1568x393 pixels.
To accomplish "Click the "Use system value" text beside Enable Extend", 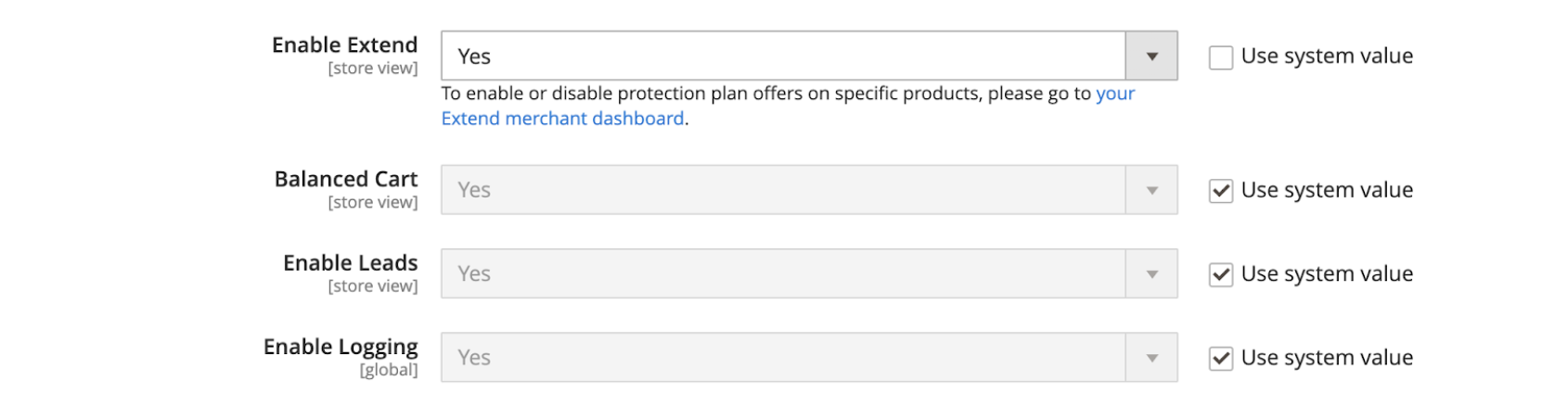I will pos(1327,57).
